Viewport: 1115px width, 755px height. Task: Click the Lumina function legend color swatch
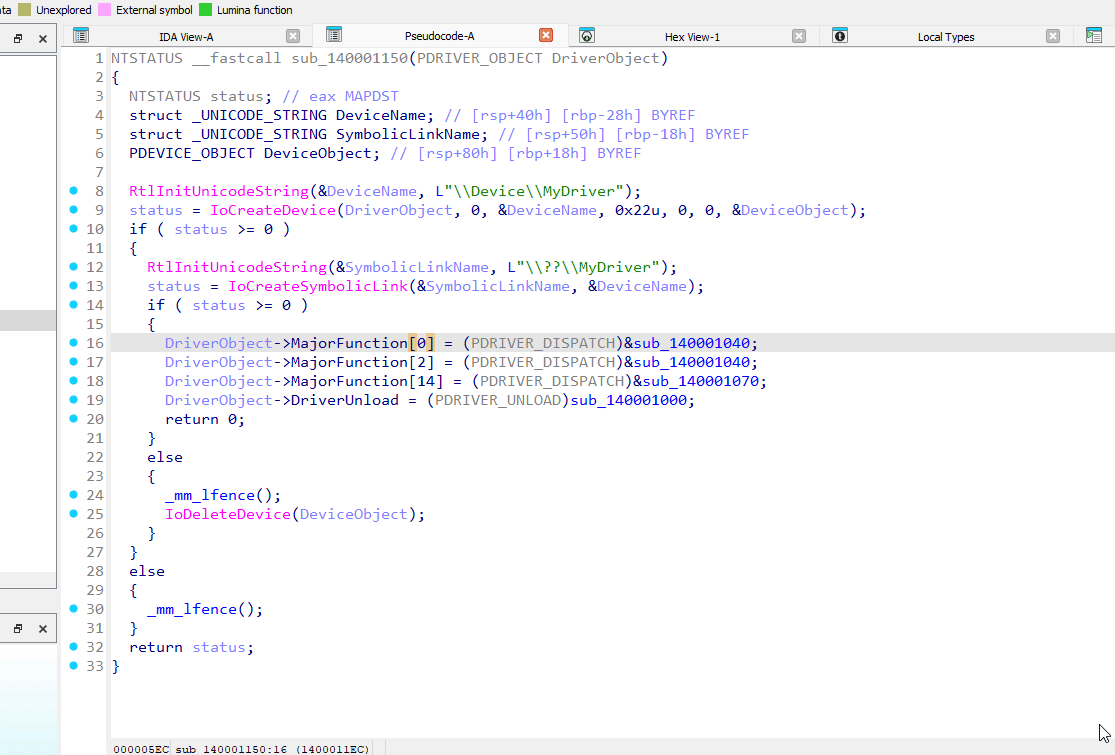[206, 10]
